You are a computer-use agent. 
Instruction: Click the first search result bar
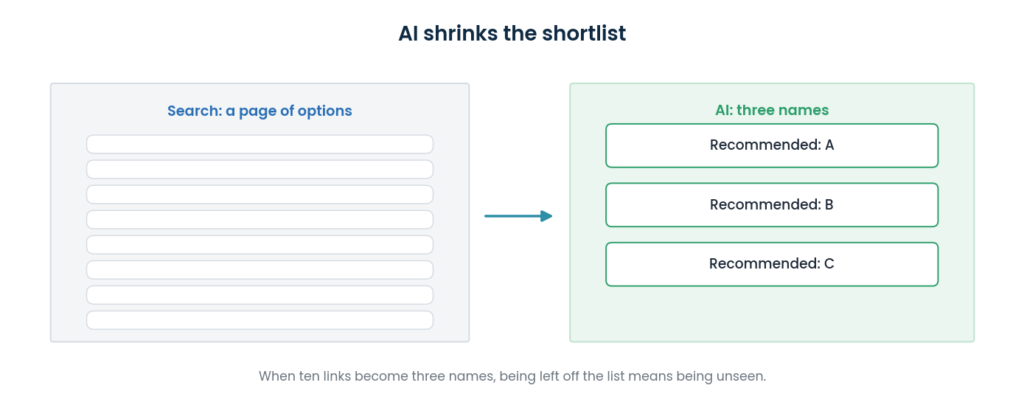tap(260, 144)
